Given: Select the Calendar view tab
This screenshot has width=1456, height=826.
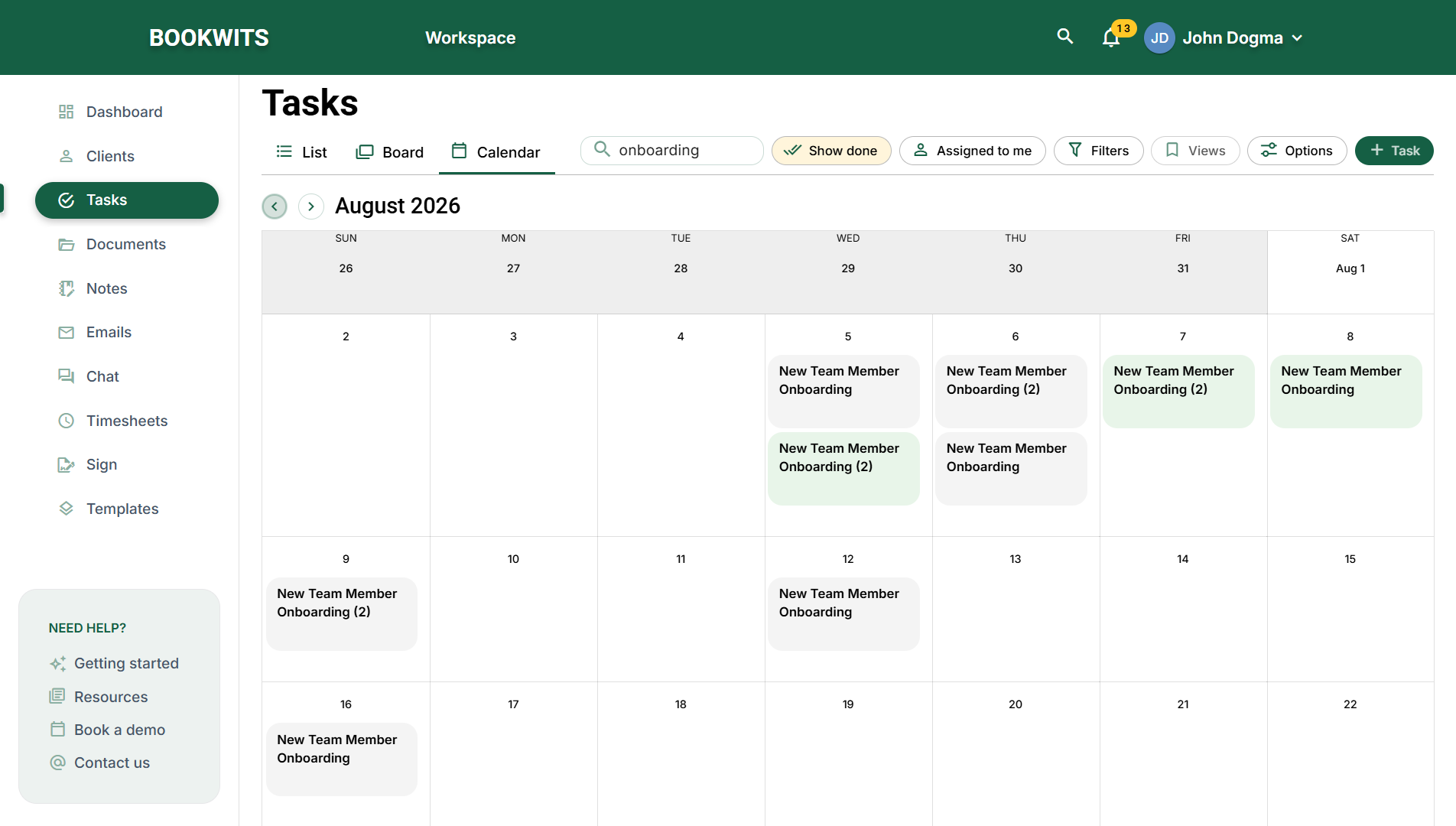Looking at the screenshot, I should (x=496, y=152).
